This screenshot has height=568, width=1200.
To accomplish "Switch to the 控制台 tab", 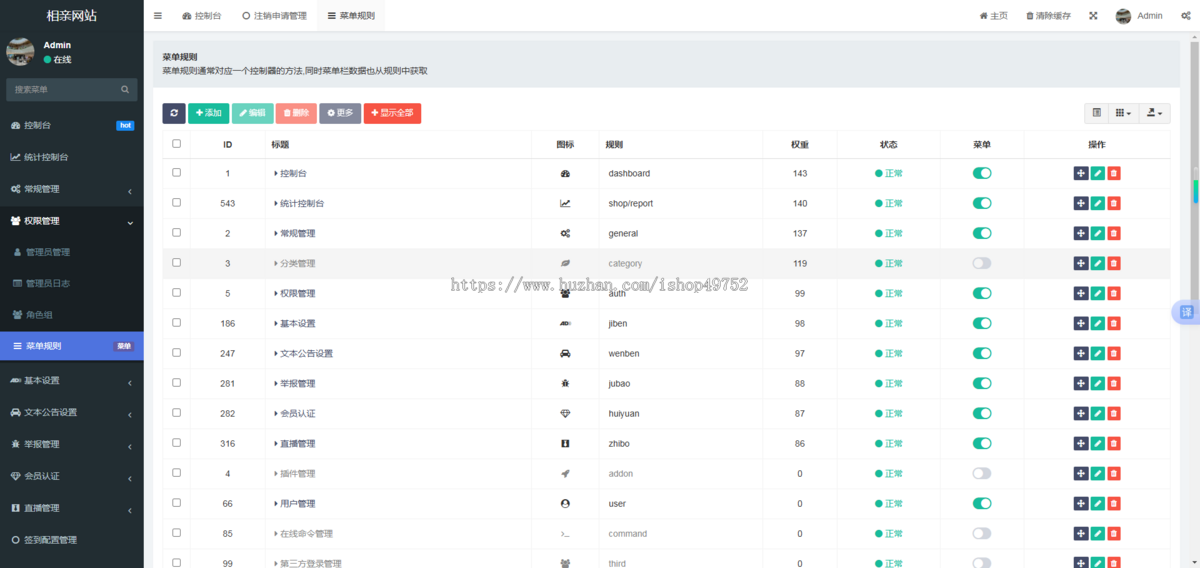I will pyautogui.click(x=202, y=16).
